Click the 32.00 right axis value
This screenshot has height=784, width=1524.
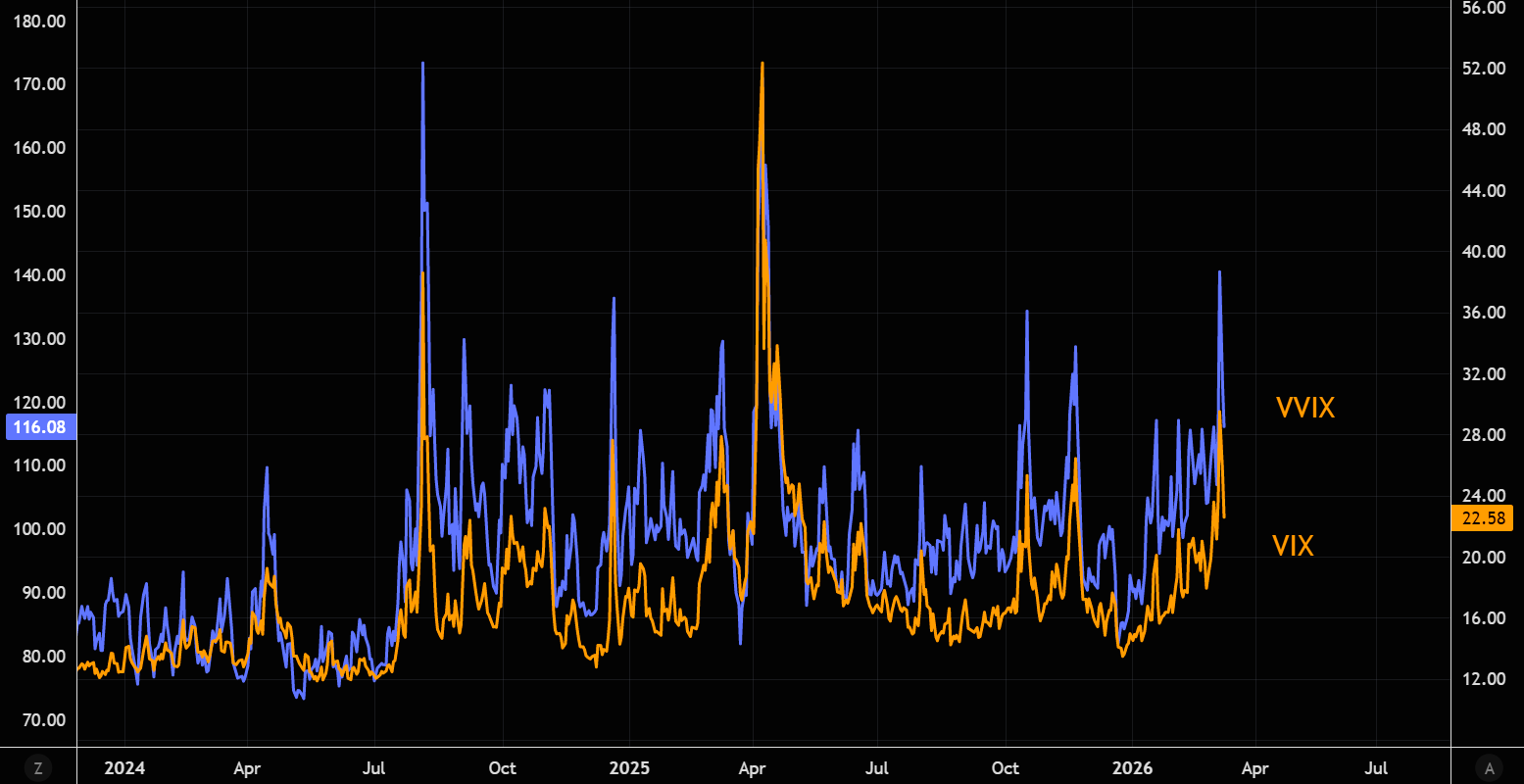[x=1482, y=374]
